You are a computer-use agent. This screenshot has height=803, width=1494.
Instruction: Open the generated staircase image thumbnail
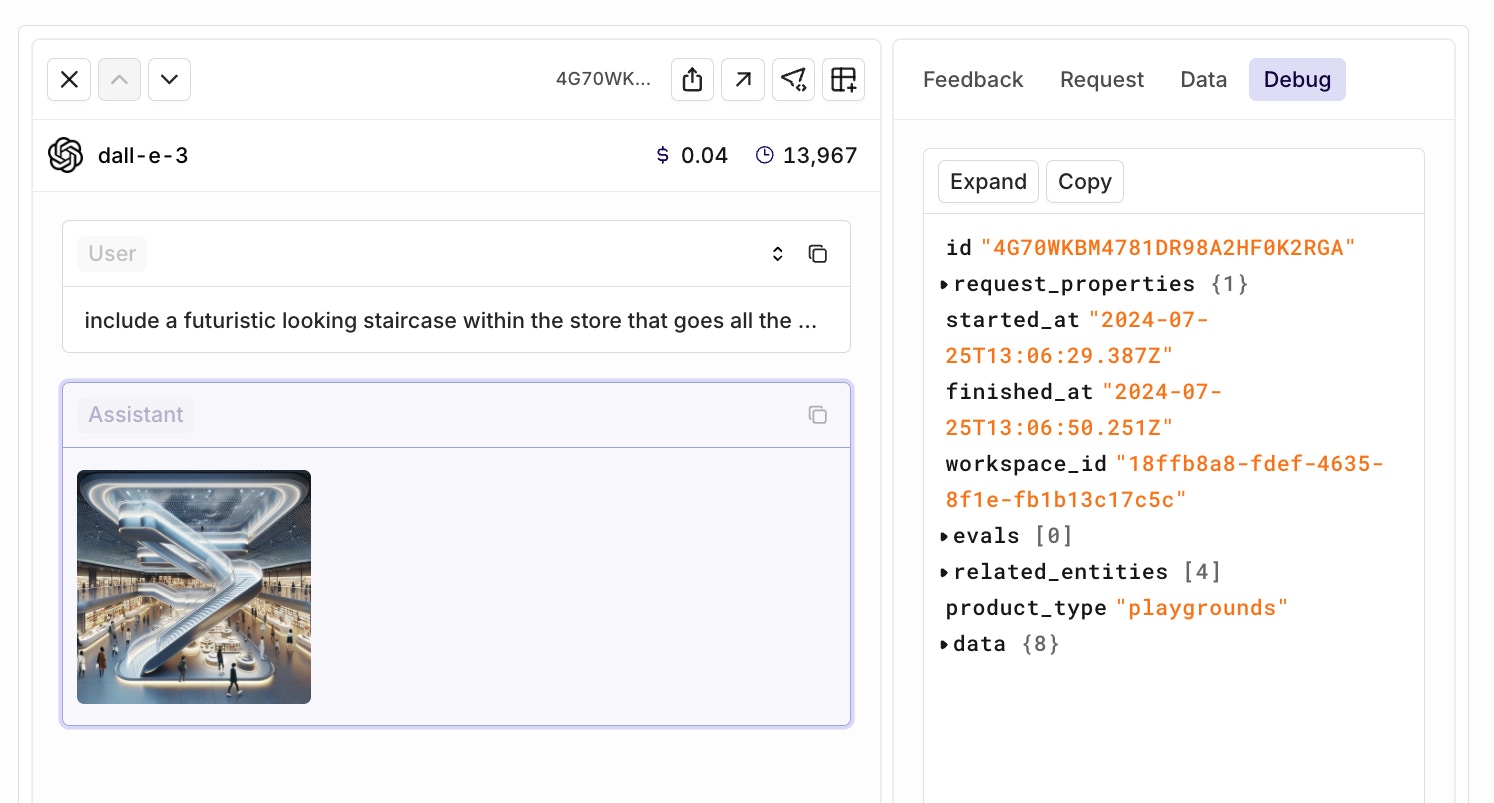click(194, 587)
